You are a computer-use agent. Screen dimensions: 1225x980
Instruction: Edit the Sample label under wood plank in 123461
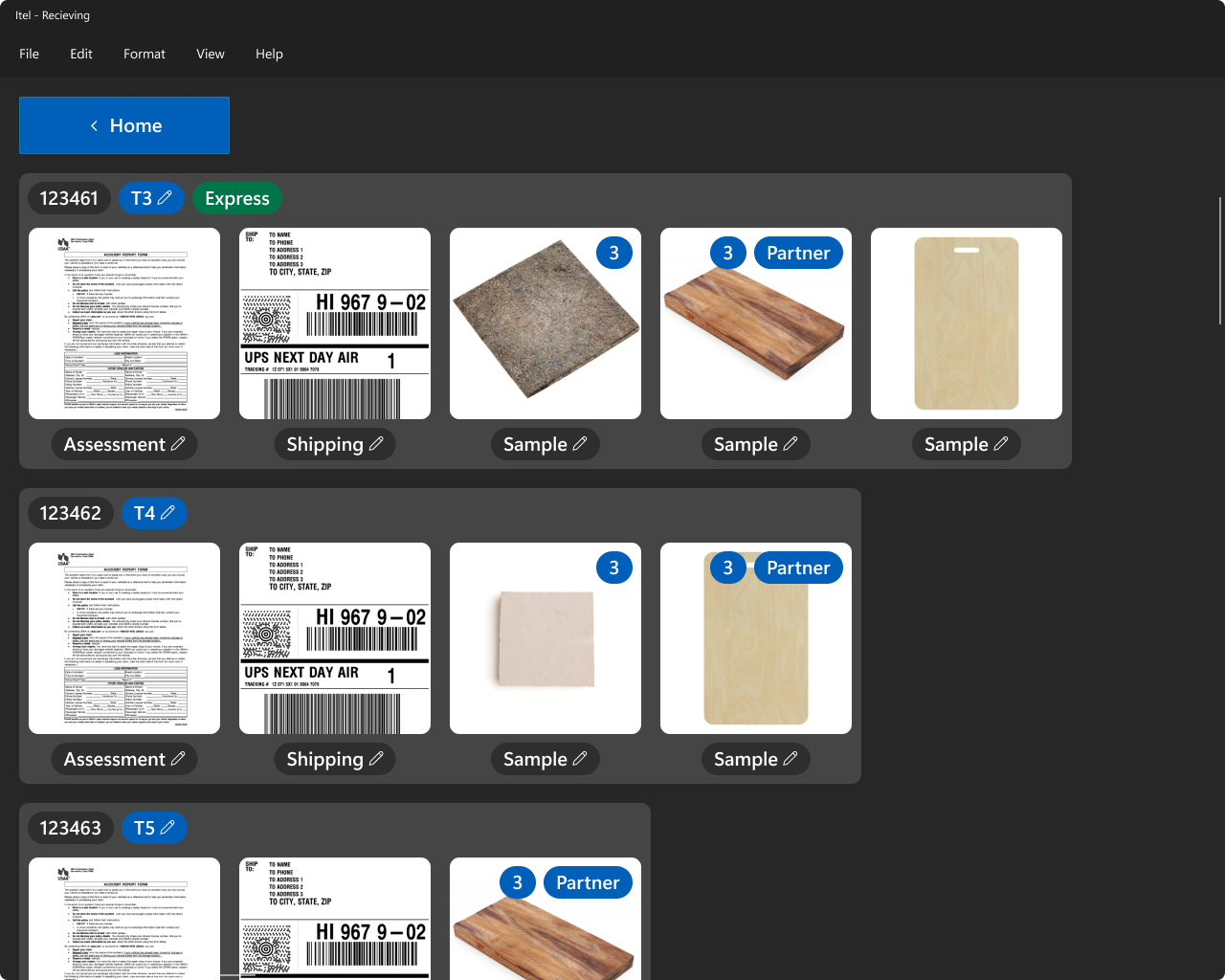(756, 444)
